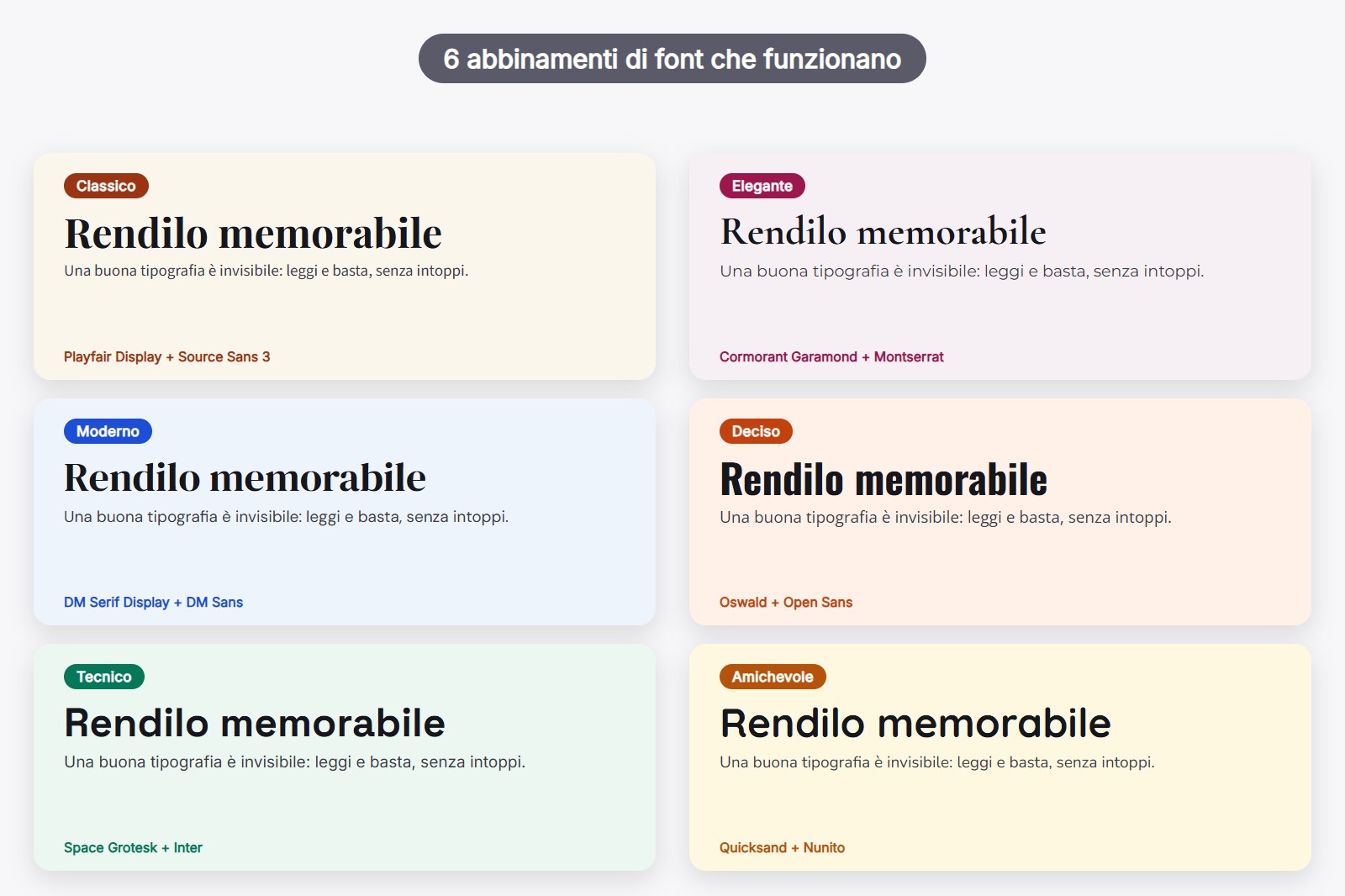The width and height of the screenshot is (1345, 896).
Task: Click the body sentence in the Moderno card
Action: tap(287, 516)
